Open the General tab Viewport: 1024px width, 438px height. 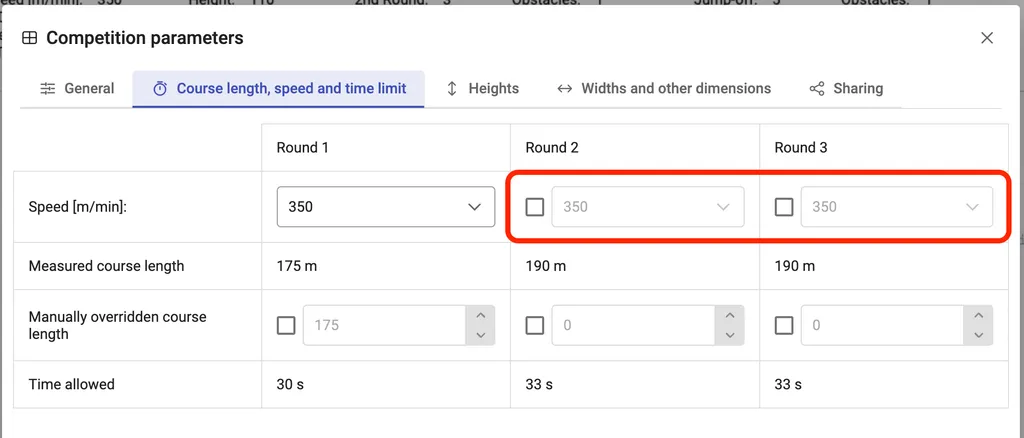tap(77, 88)
